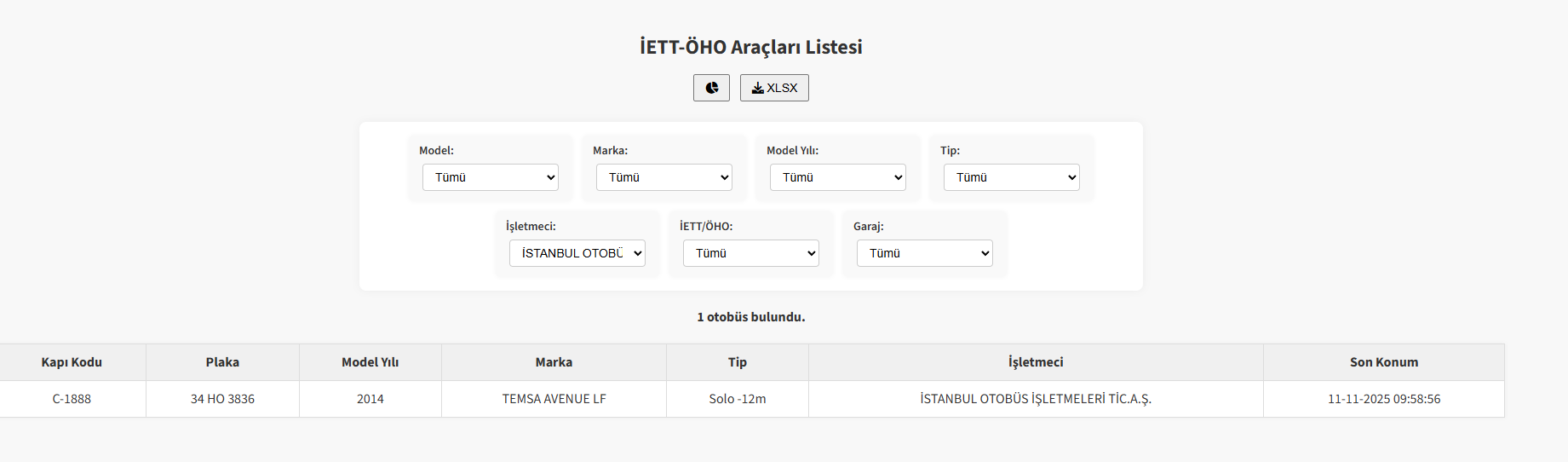Select the C-1888 door code cell
1568x462 pixels.
click(72, 399)
